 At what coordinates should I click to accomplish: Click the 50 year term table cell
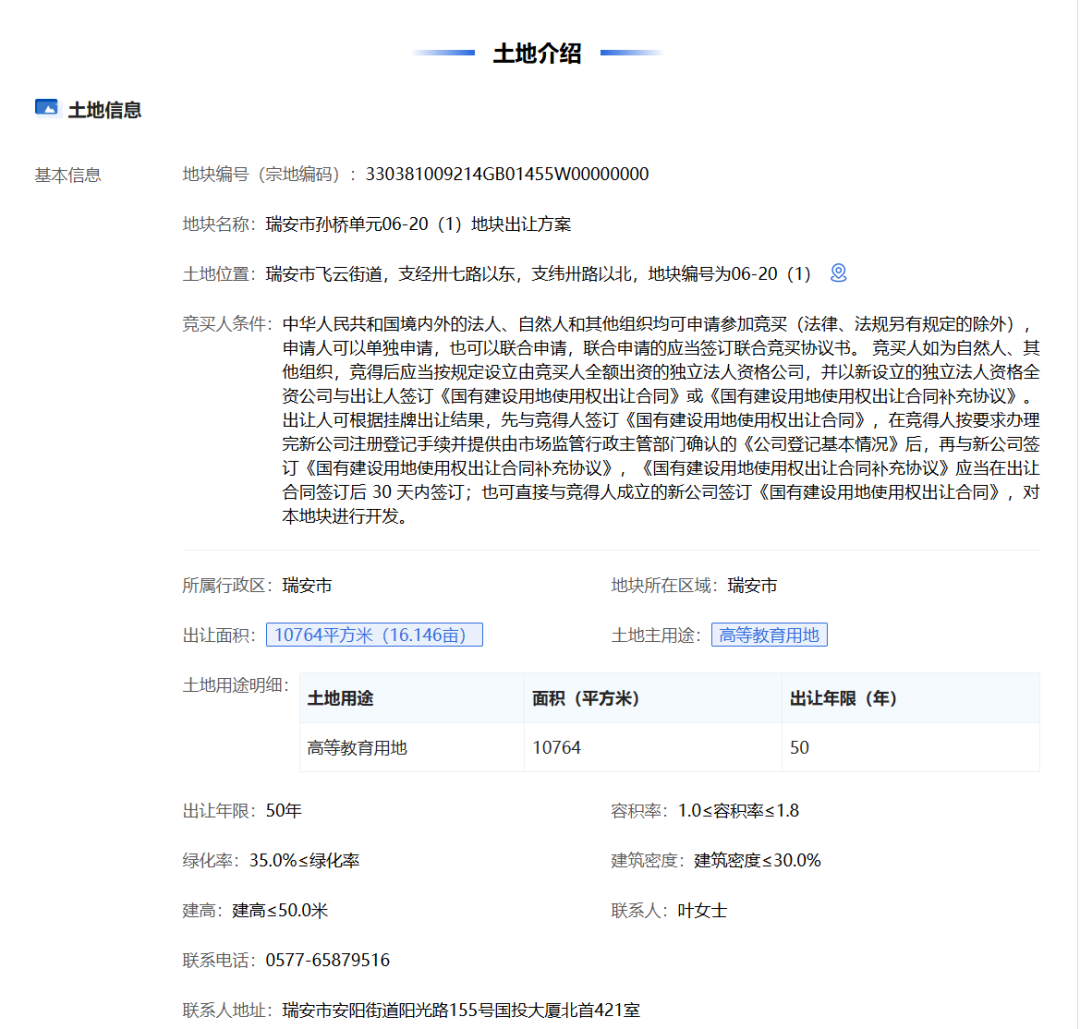pyautogui.click(x=799, y=747)
